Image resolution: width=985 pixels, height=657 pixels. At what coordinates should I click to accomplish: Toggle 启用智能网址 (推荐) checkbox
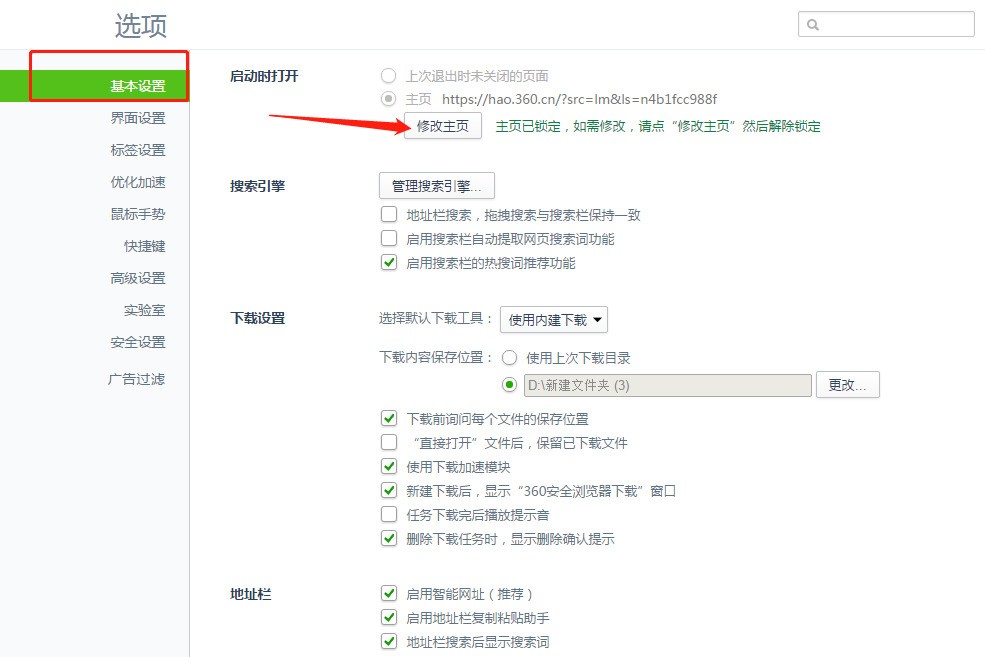389,594
